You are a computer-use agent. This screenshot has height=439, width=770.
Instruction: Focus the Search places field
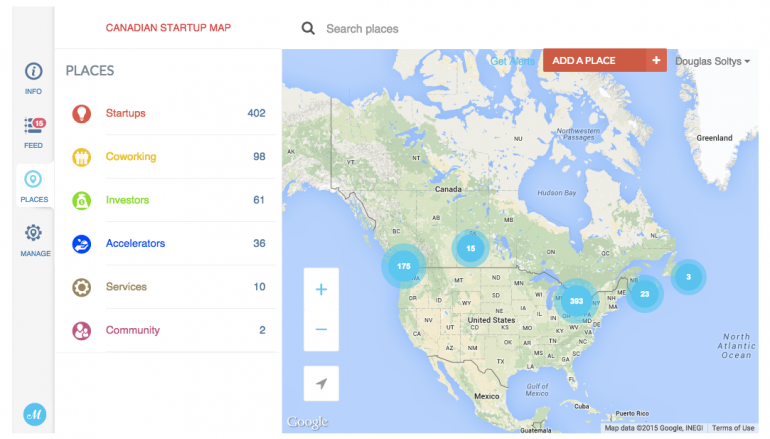coord(362,29)
